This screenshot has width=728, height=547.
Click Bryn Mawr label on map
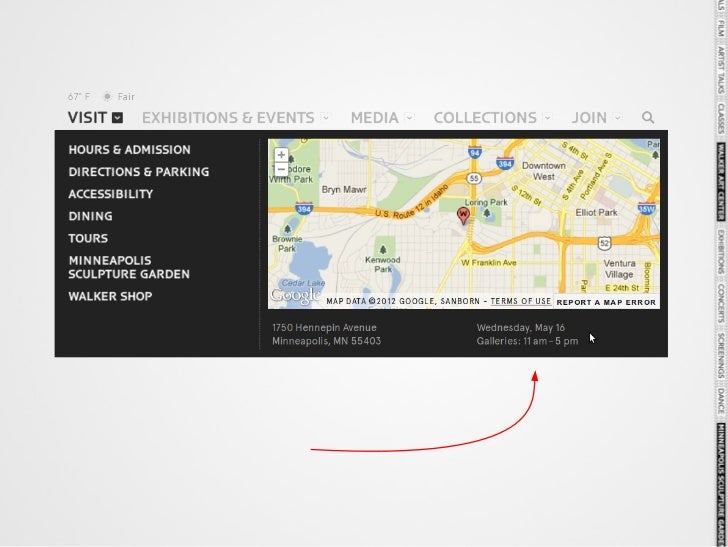click(344, 189)
